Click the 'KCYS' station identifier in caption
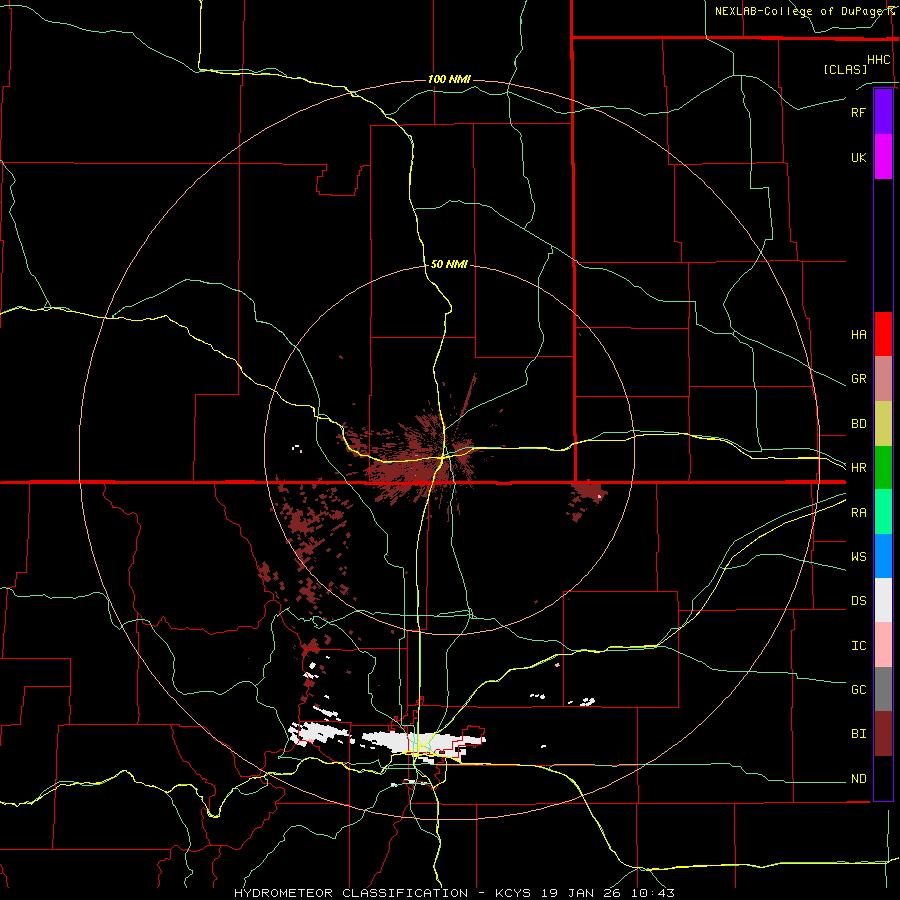 (513, 893)
